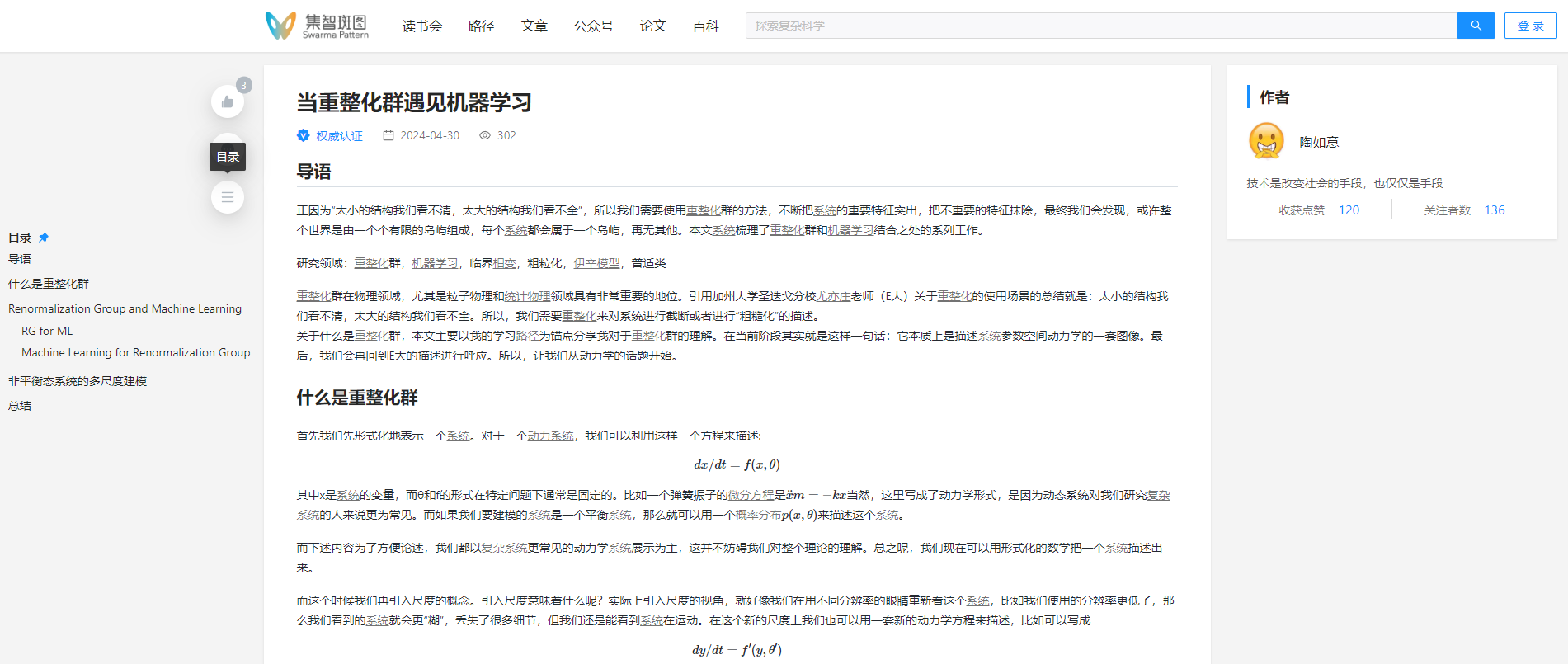
Task: Open author 陶如意 profile link
Action: click(1319, 142)
